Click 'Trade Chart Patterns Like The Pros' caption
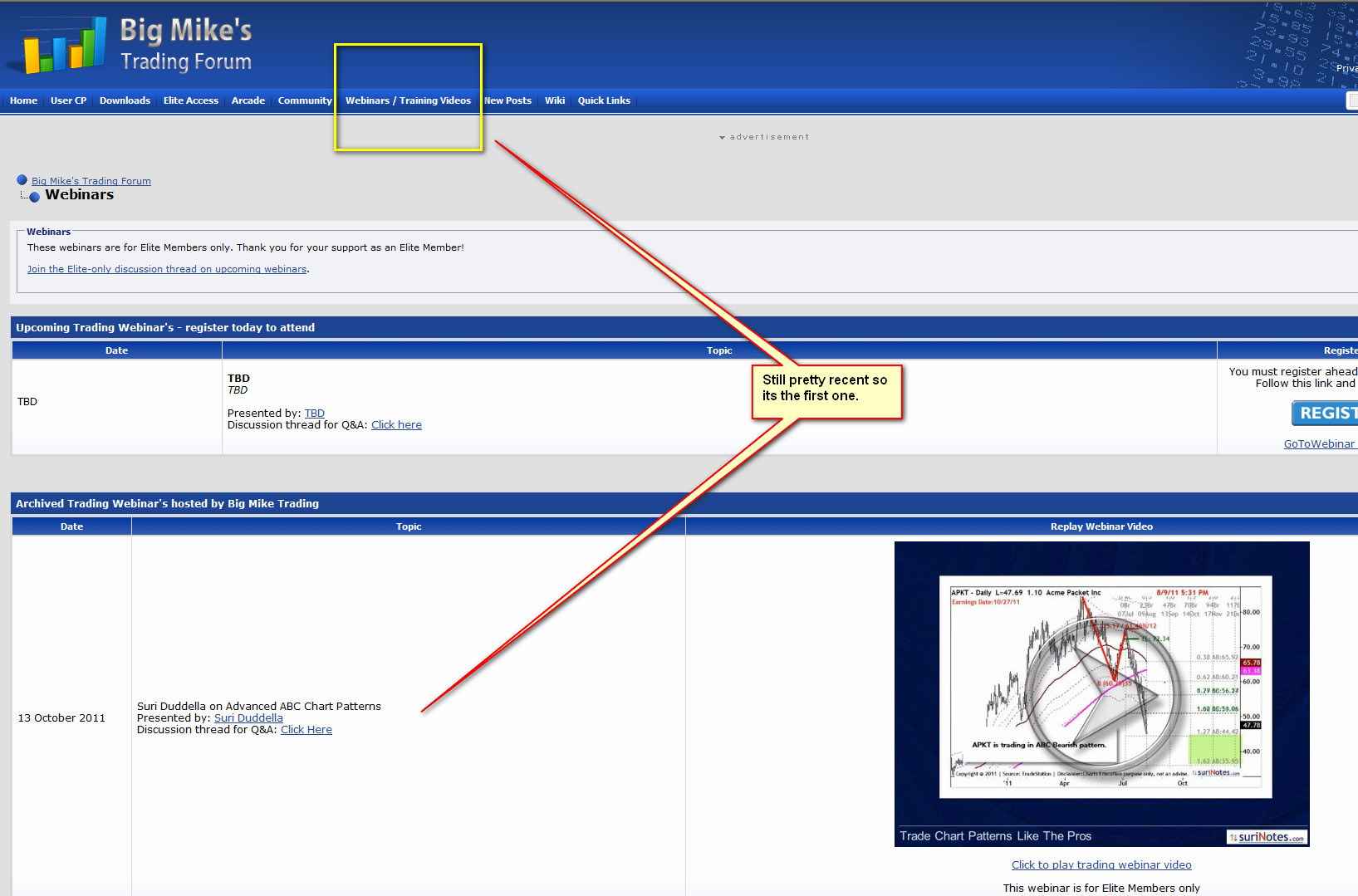The height and width of the screenshot is (896, 1358). point(995,836)
